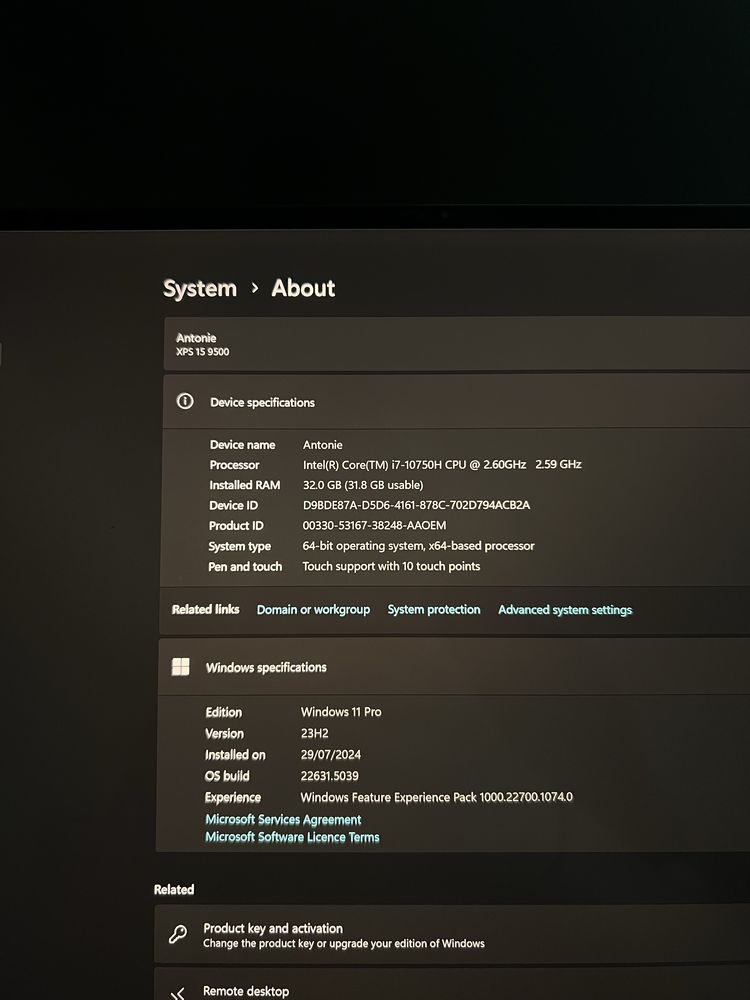This screenshot has height=1000, width=750.
Task: Click the Remote desktop icon
Action: [178, 992]
